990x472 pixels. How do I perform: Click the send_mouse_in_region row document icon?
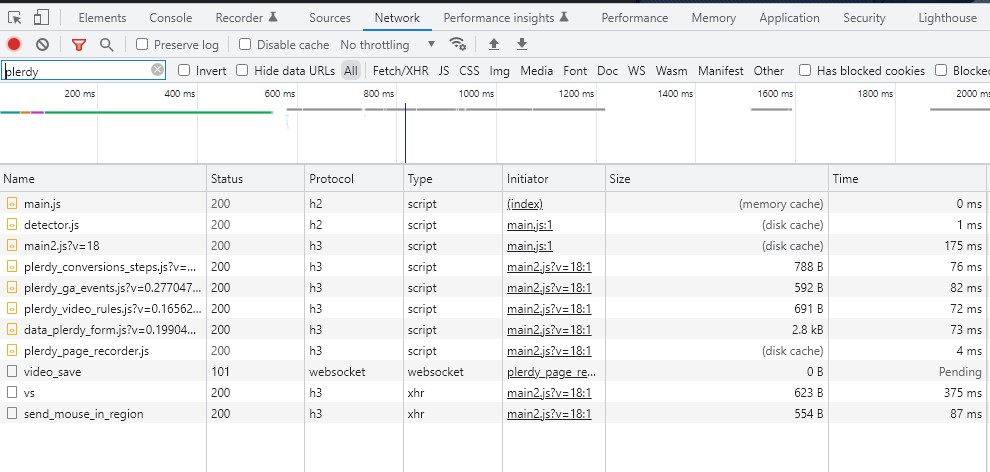tap(11, 413)
